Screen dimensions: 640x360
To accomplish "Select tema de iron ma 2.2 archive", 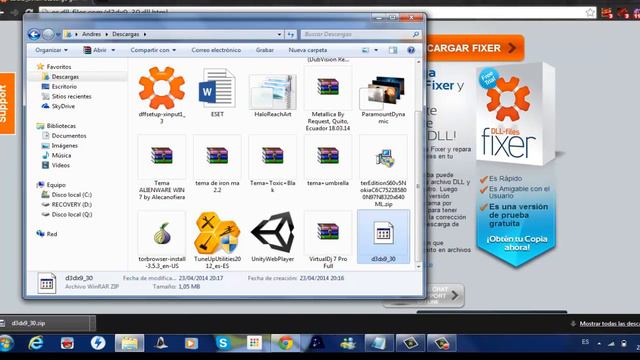I will coord(217,164).
